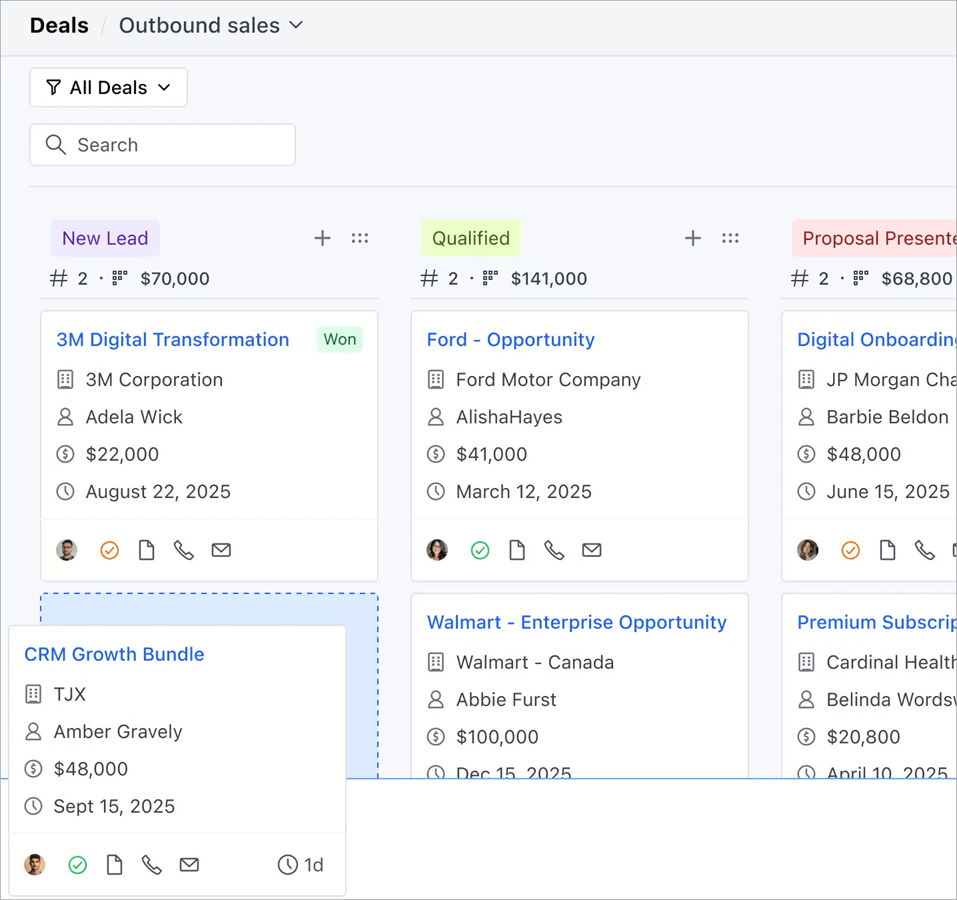
Task: Click the email icon on 3M Digital Transformation card
Action: [221, 550]
